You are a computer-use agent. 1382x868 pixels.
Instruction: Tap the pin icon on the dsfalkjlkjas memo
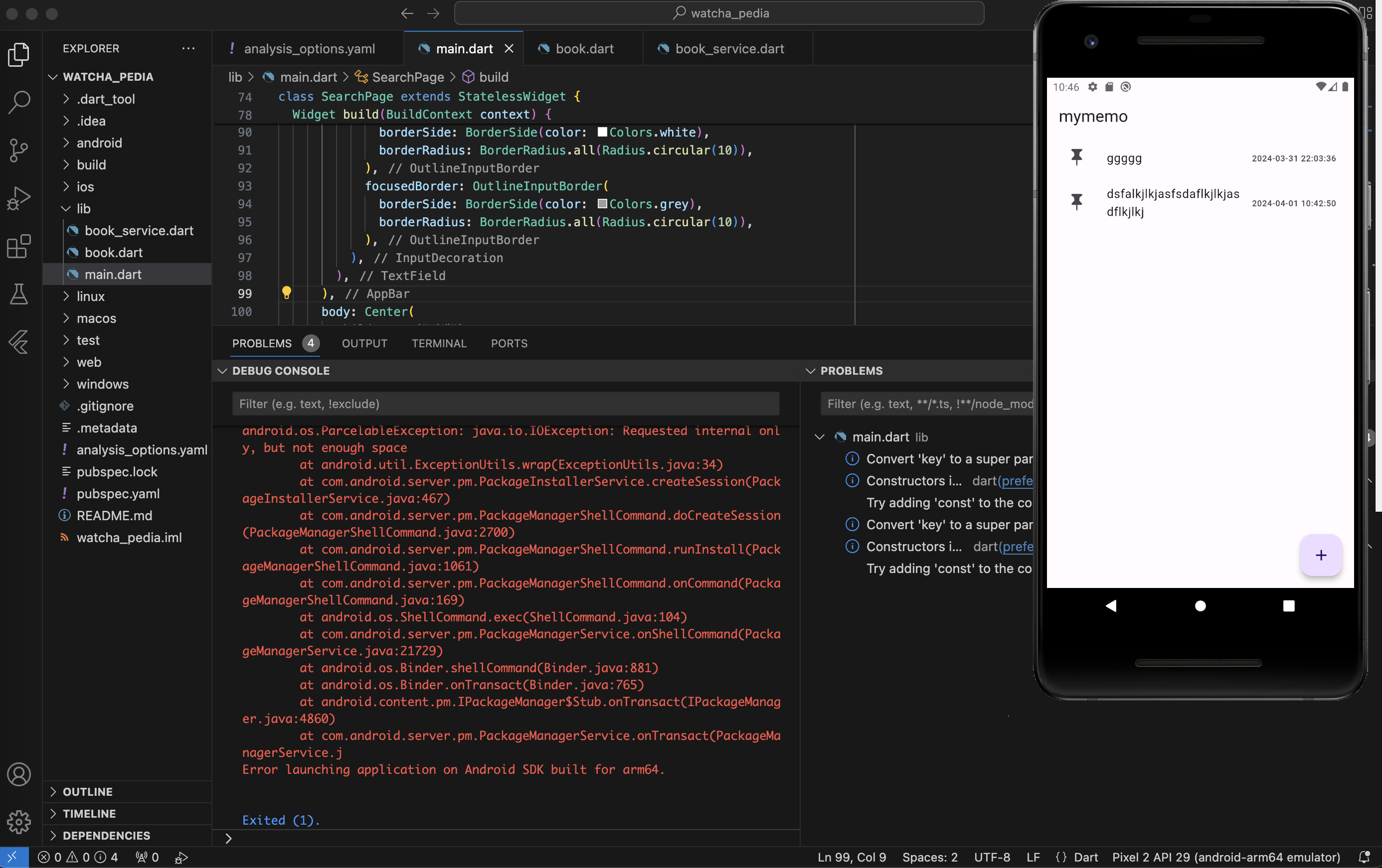pyautogui.click(x=1077, y=201)
